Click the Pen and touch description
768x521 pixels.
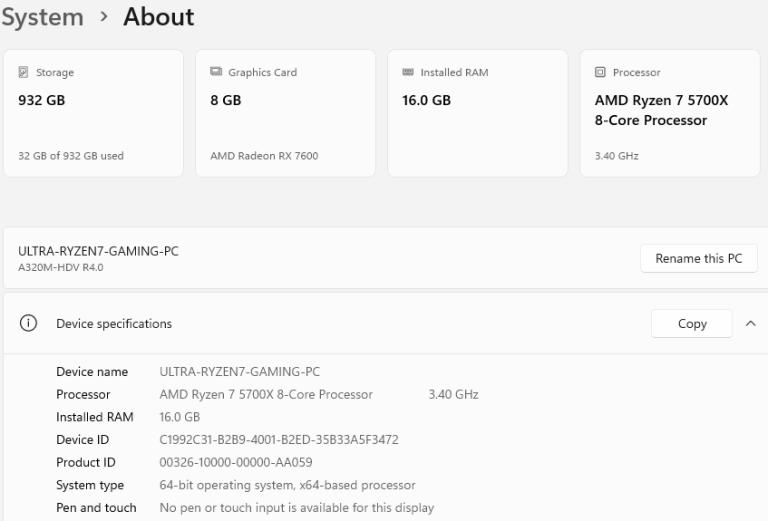click(x=297, y=508)
